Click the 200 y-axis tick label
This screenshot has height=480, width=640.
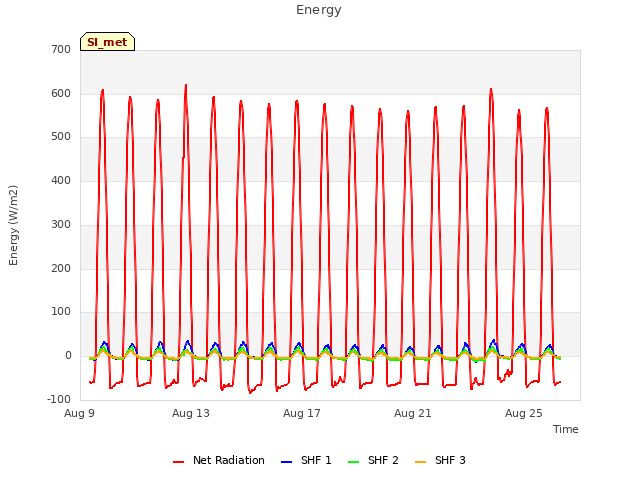tap(61, 268)
